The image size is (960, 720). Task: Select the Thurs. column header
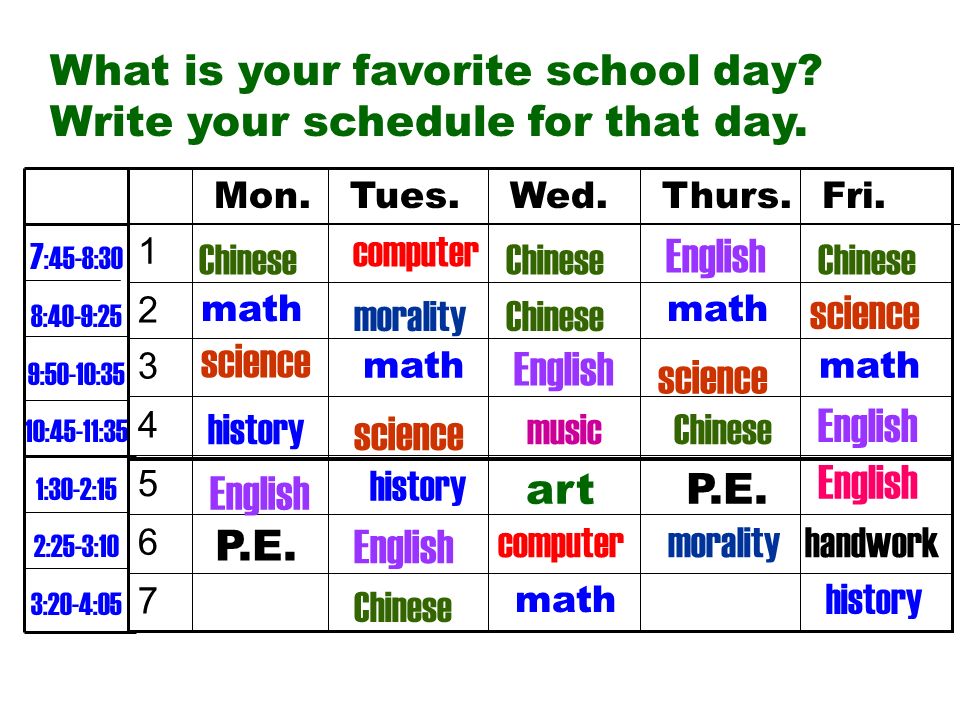point(727,196)
